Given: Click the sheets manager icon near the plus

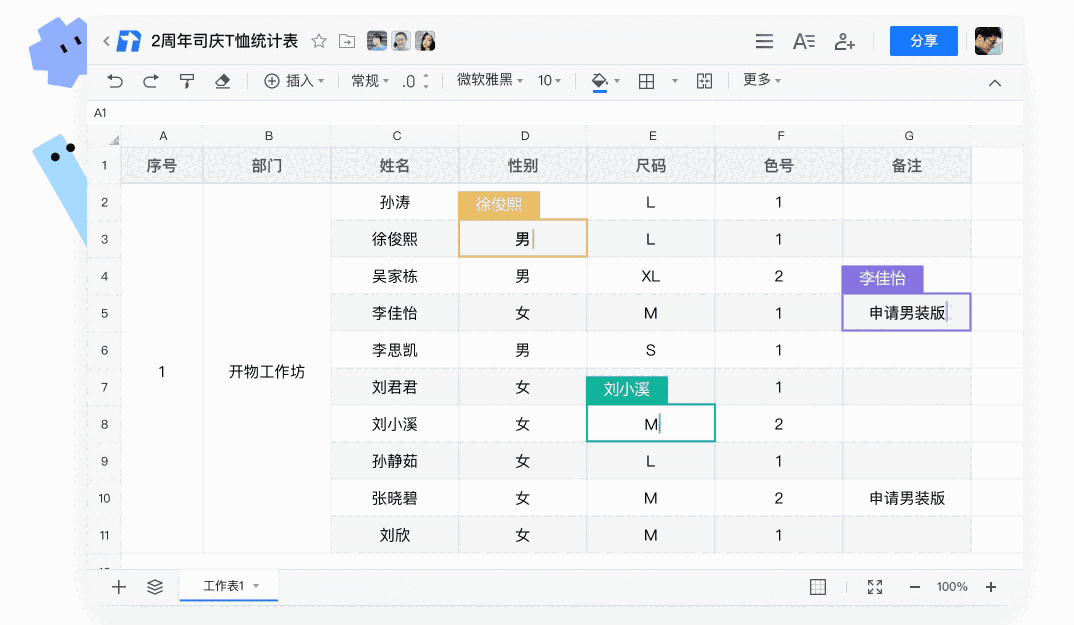Looking at the screenshot, I should click(x=154, y=587).
